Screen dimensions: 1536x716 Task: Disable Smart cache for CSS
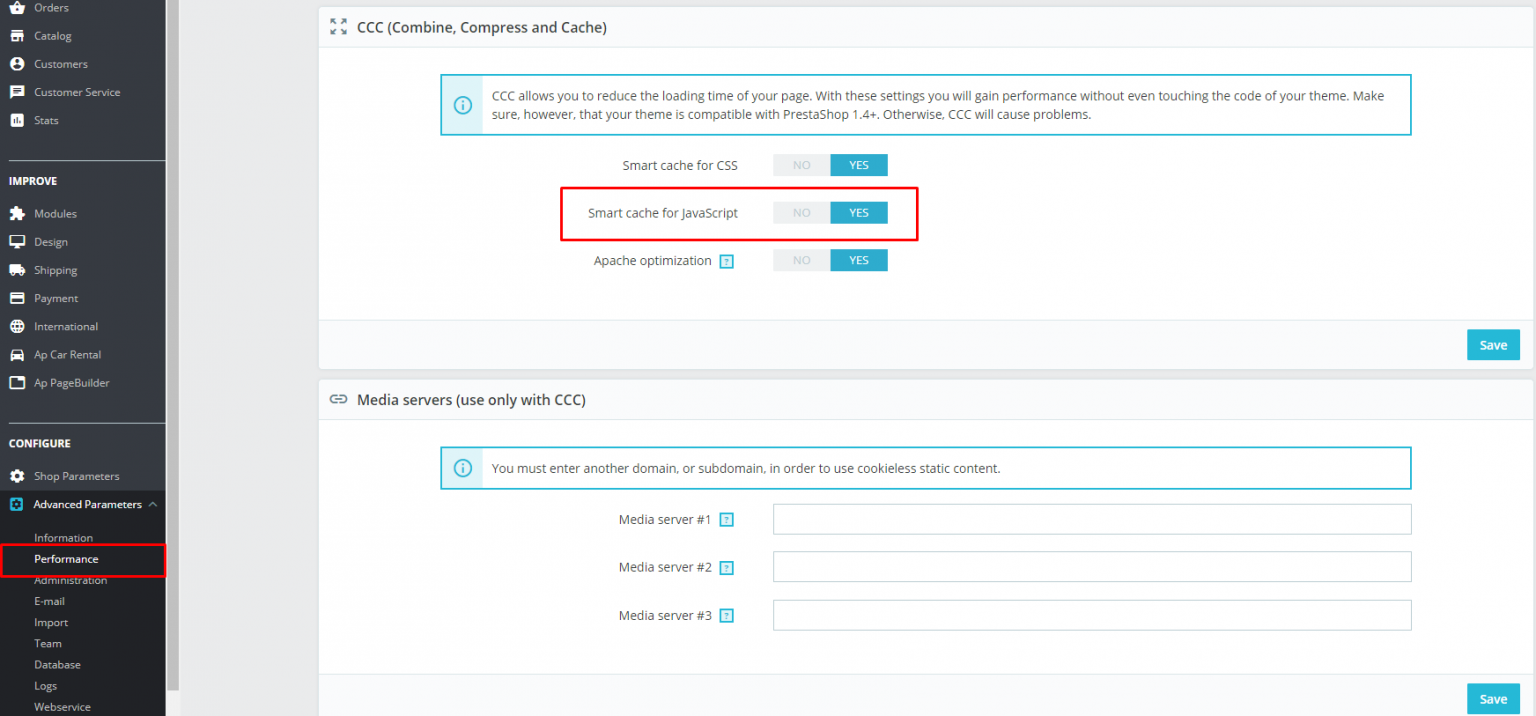pos(800,164)
